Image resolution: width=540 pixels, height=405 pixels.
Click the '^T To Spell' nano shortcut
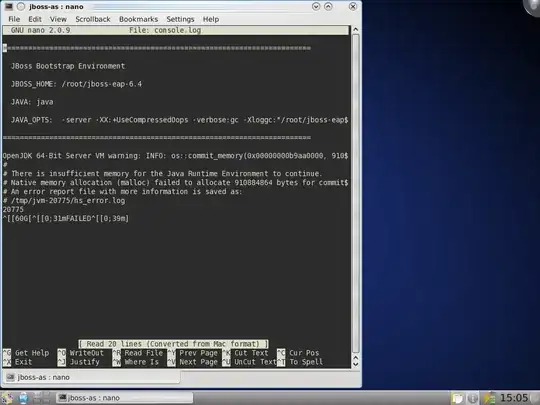pos(300,362)
